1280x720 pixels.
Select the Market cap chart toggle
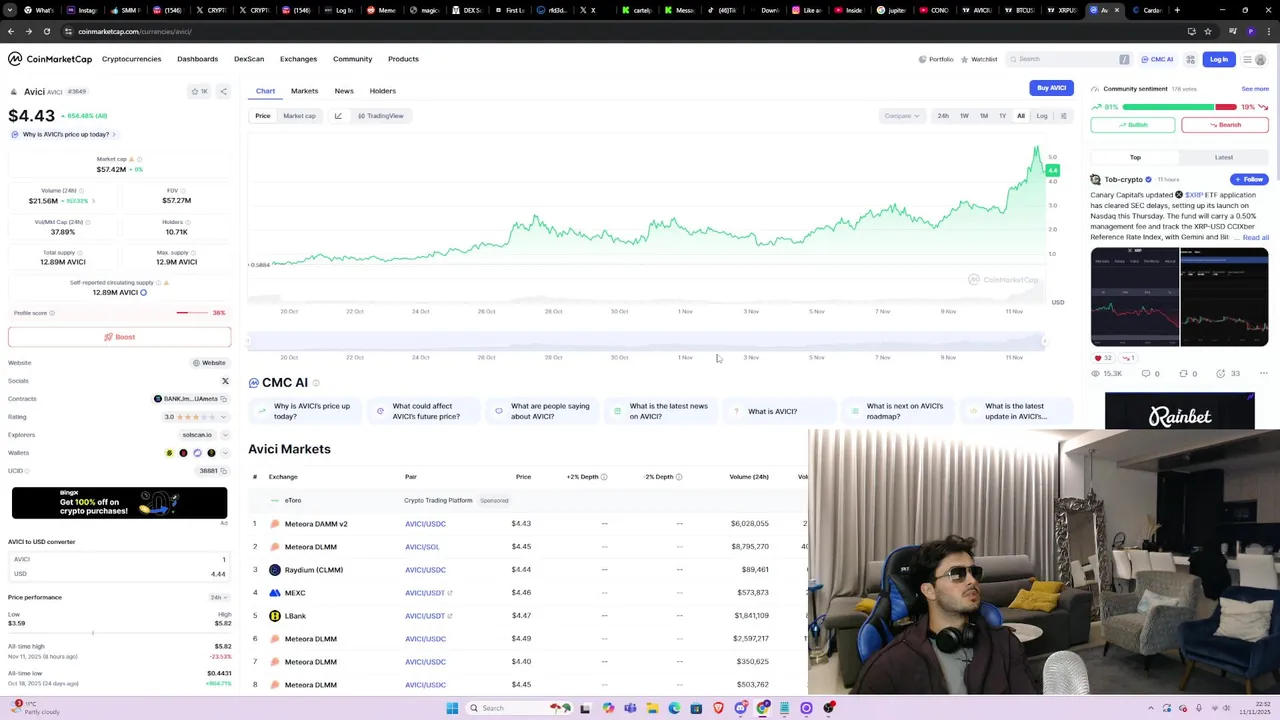tap(299, 116)
